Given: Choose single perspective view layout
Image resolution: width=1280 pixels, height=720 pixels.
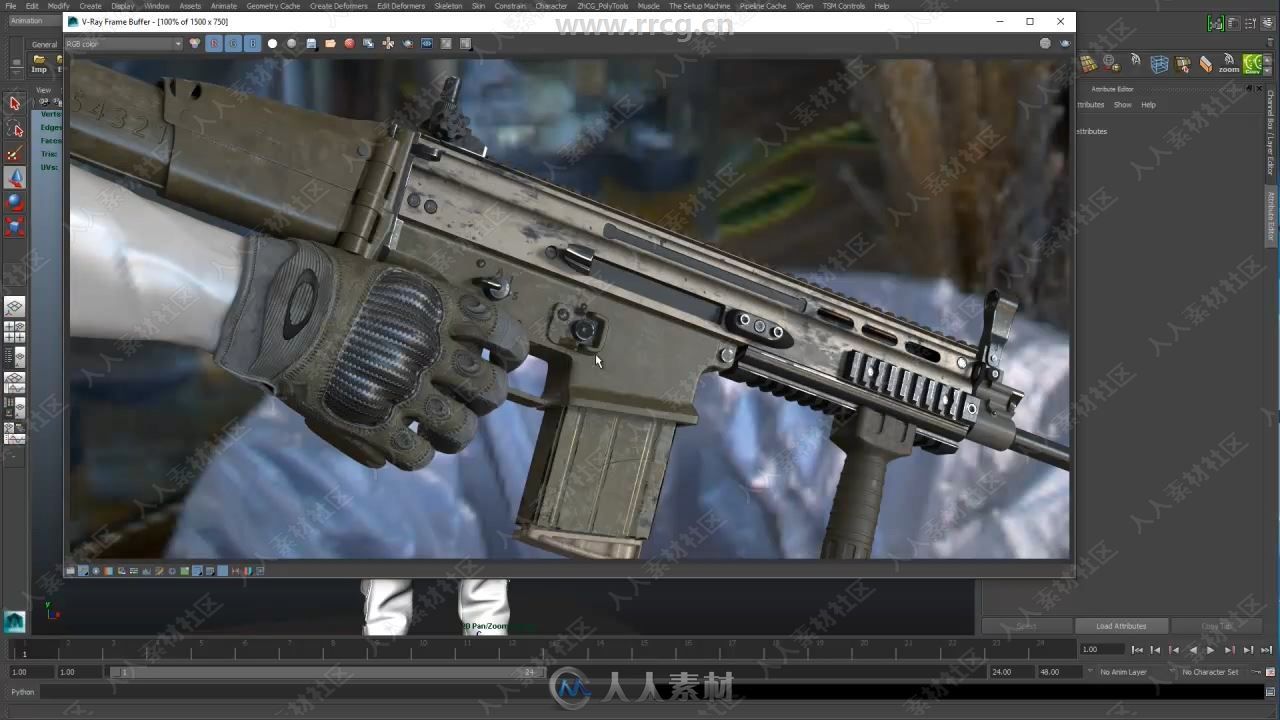Looking at the screenshot, I should pos(14,307).
